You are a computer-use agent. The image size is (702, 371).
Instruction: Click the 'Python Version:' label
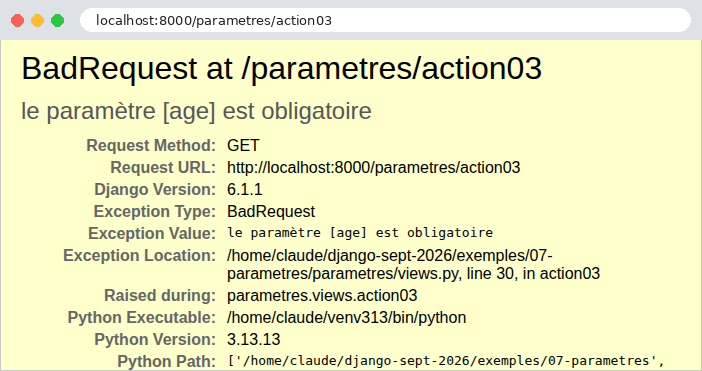pyautogui.click(x=155, y=339)
